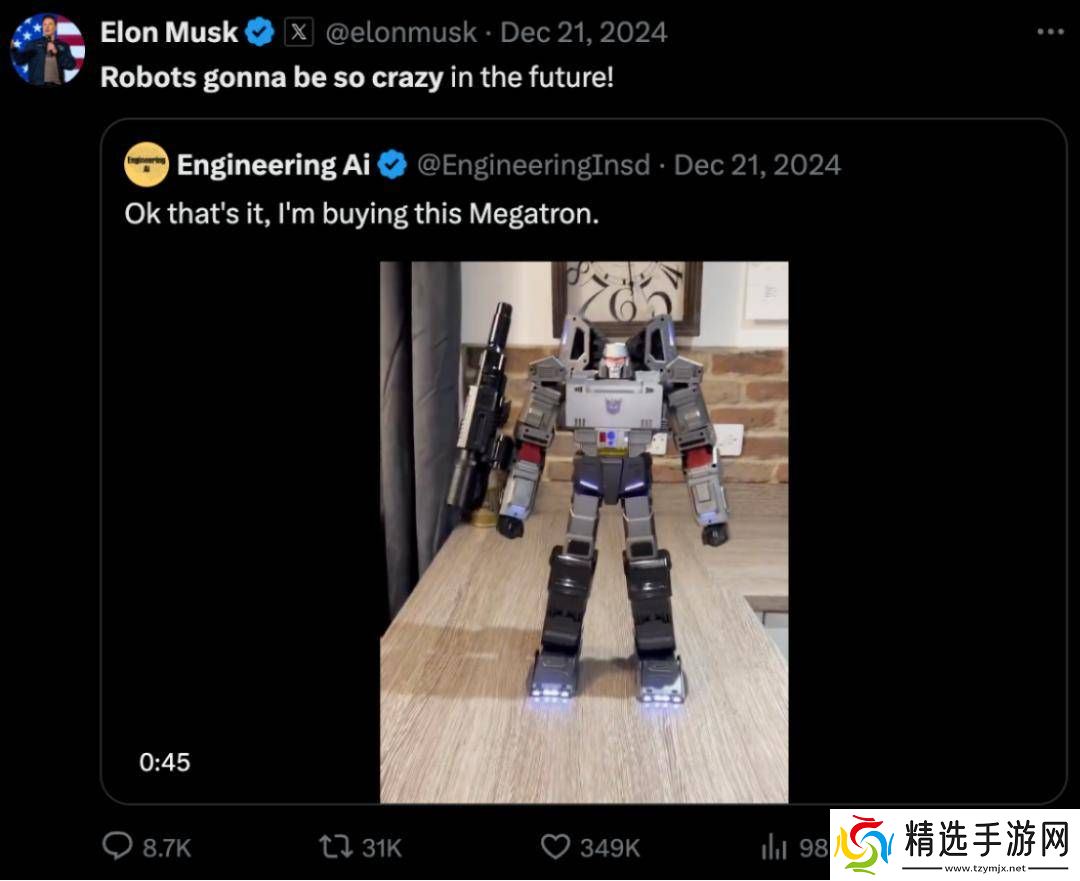Screen dimensions: 1080x881
Task: Click the quoted tweet's Dec 21, 2024 date
Action: click(757, 165)
